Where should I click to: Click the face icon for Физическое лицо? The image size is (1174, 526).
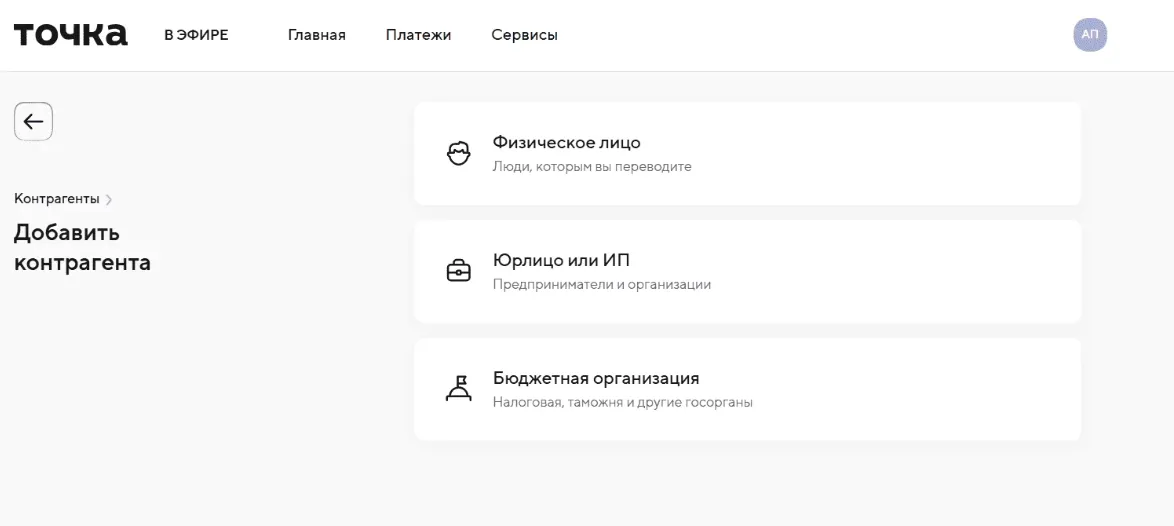tap(458, 154)
